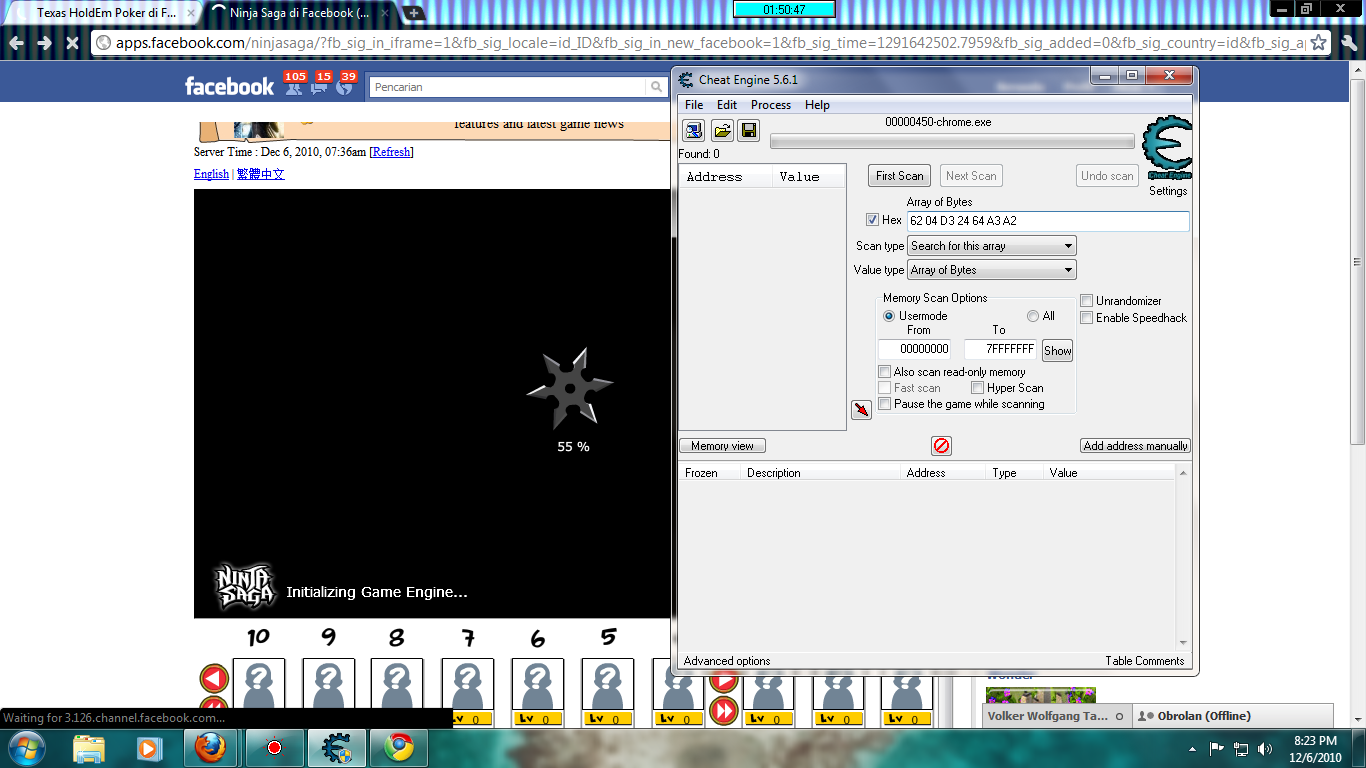Click the red double-arrow right friend button

(x=724, y=711)
